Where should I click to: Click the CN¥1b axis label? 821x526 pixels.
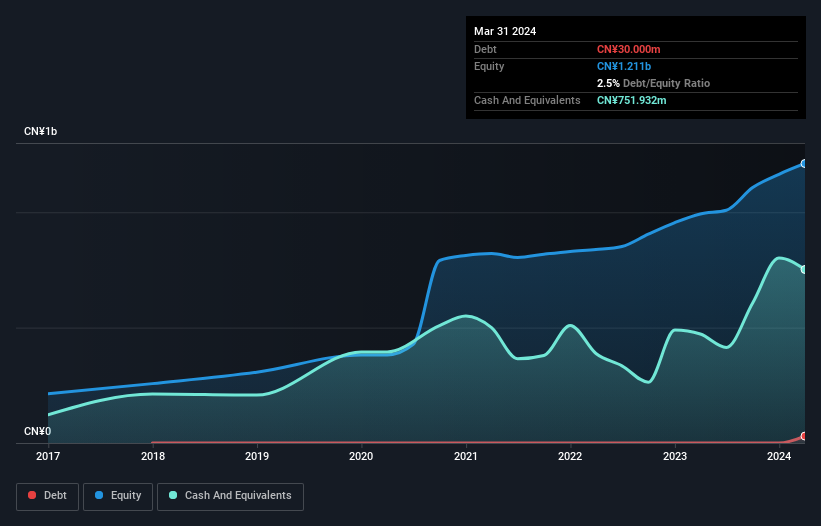point(40,131)
